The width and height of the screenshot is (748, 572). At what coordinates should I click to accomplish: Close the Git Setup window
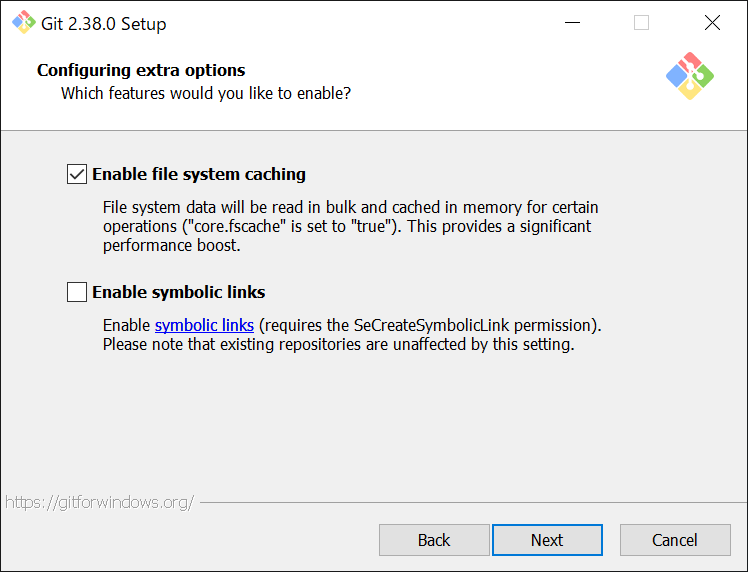point(712,23)
